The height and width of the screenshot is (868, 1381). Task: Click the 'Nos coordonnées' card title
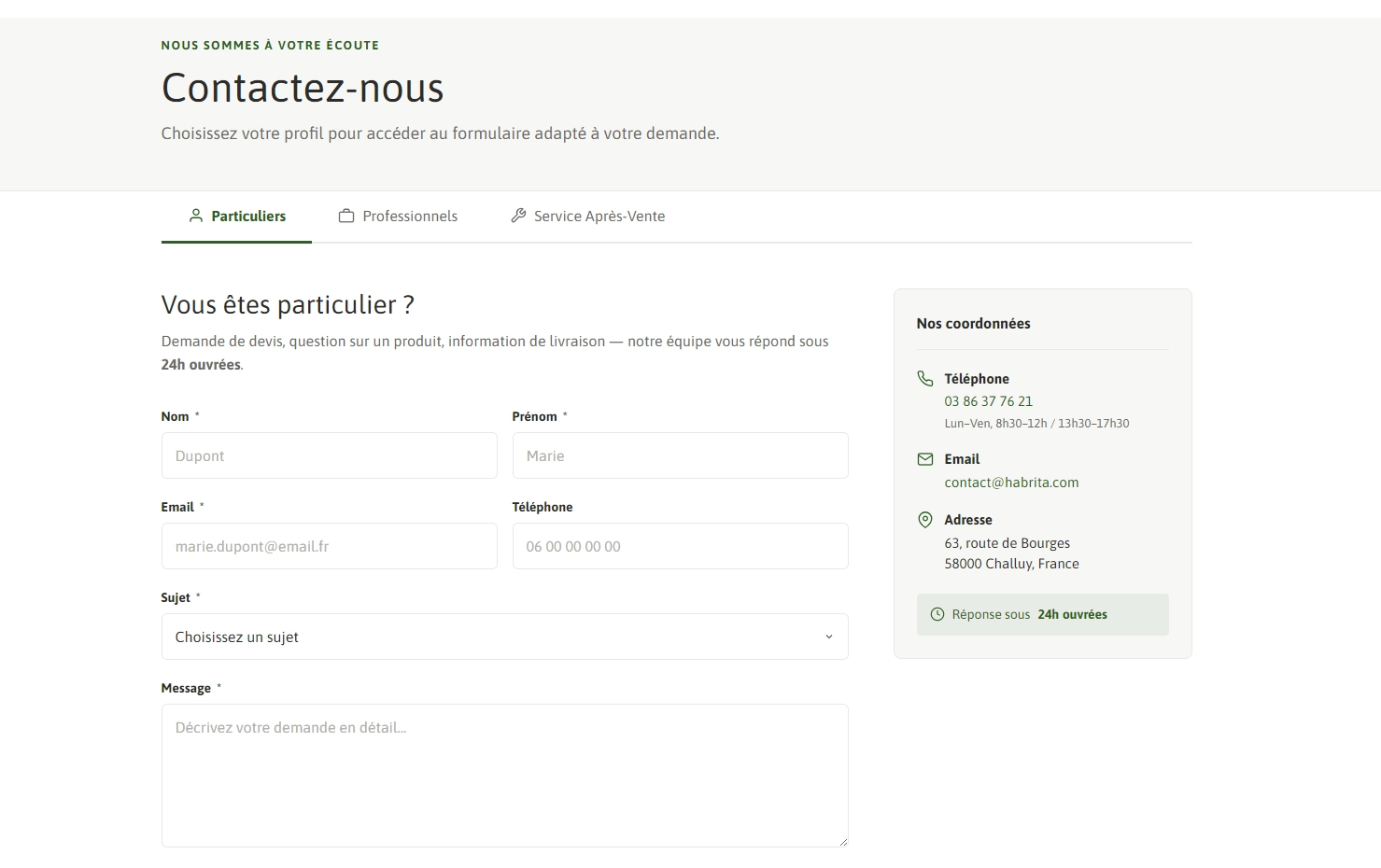(x=973, y=324)
